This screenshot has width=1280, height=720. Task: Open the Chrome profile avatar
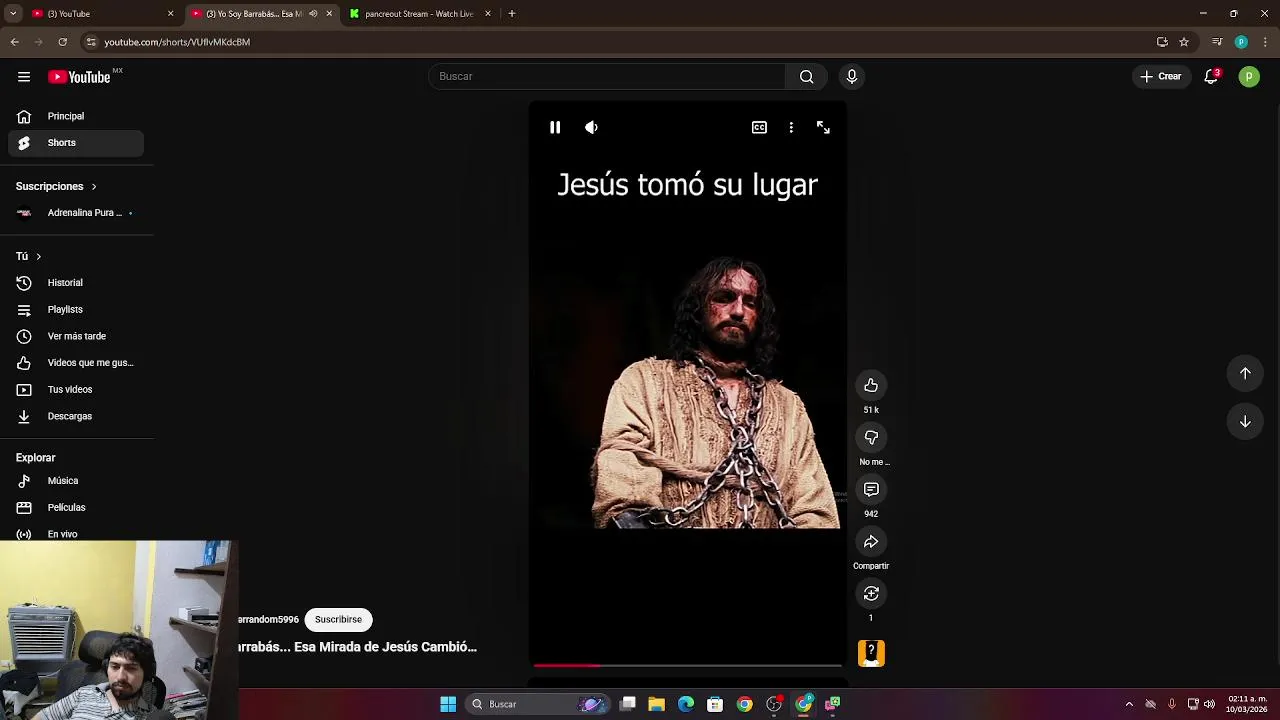1241,42
